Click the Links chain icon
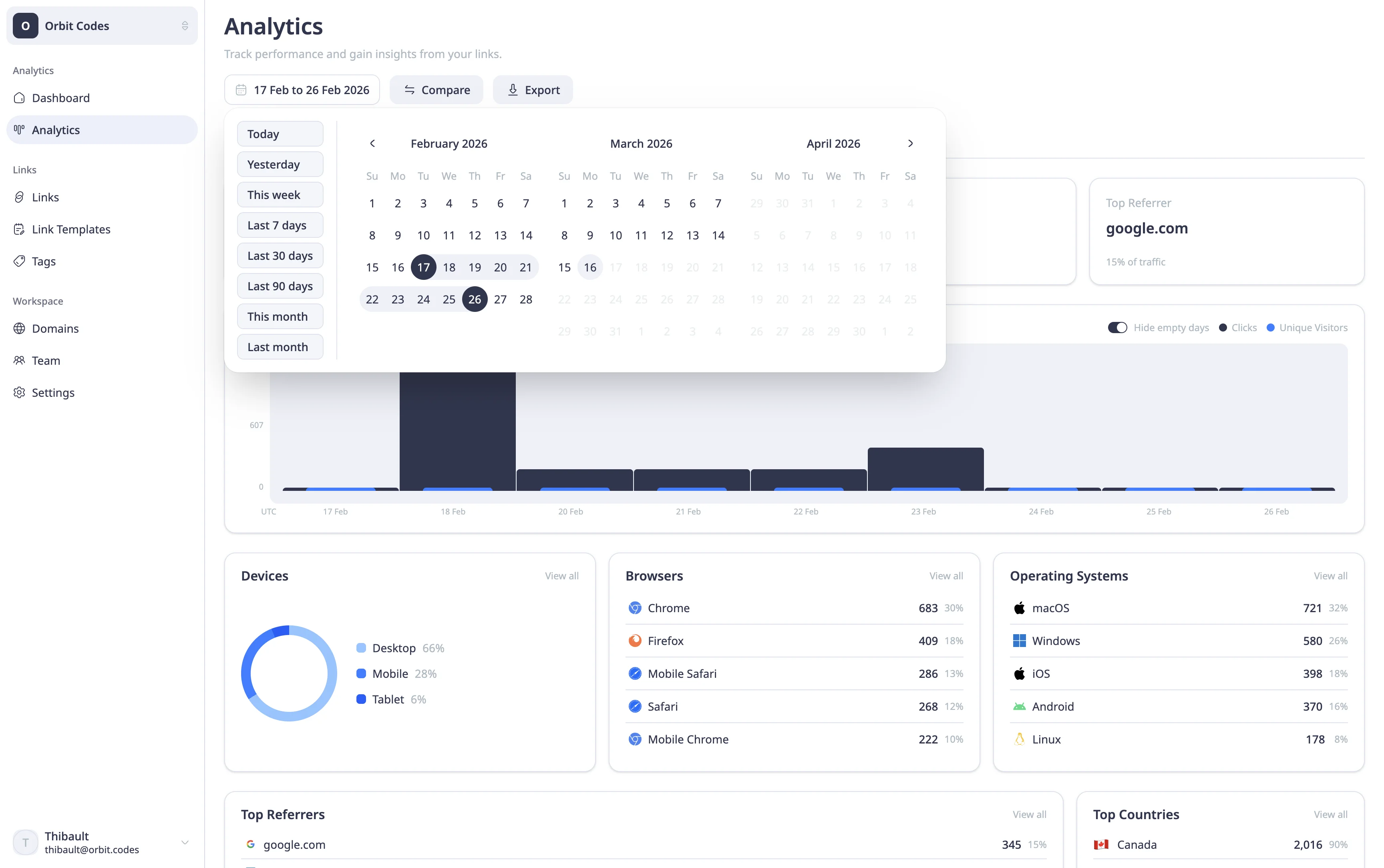This screenshot has height=868, width=1384. tap(20, 197)
